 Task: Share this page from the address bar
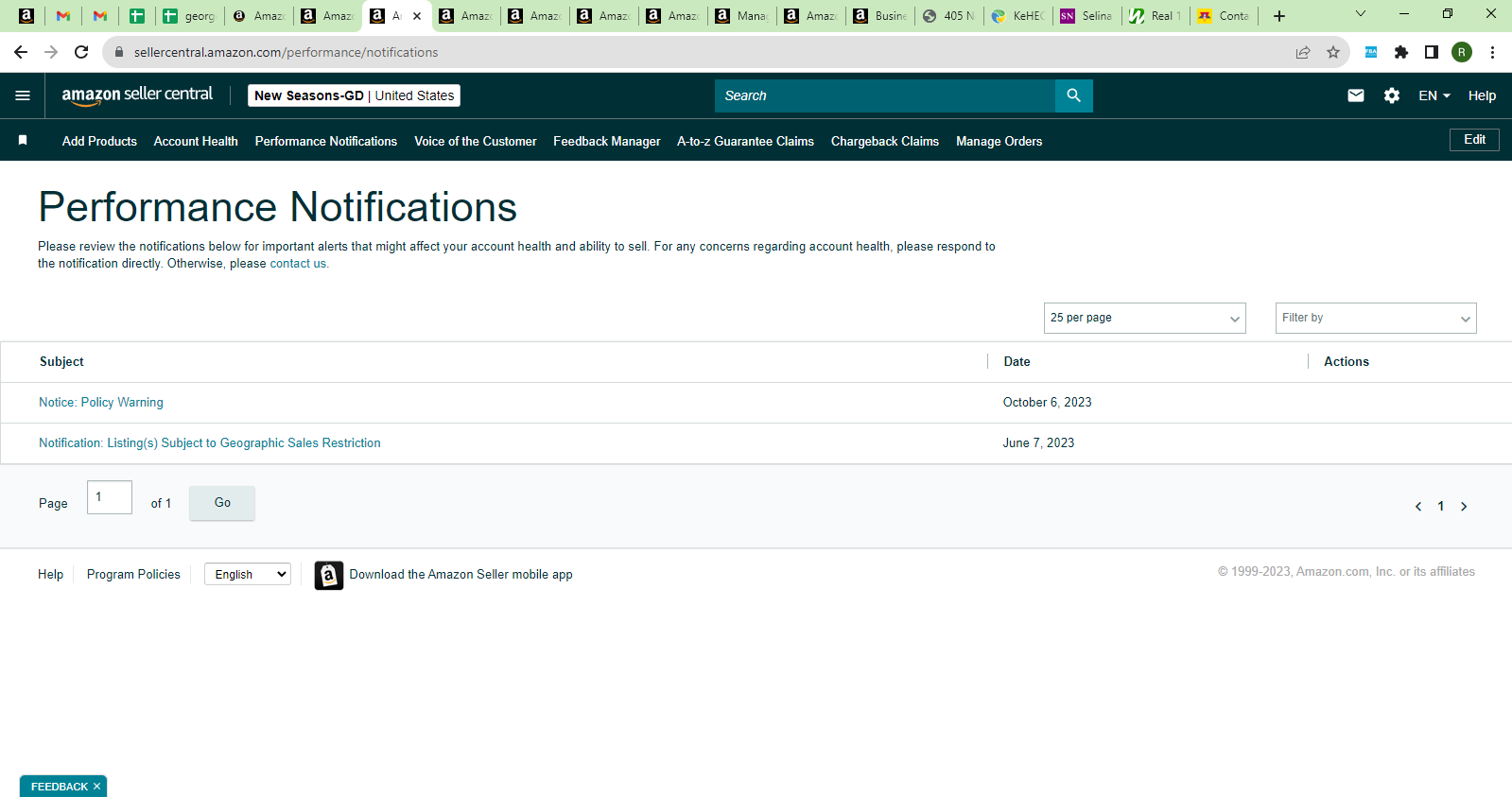1303,52
